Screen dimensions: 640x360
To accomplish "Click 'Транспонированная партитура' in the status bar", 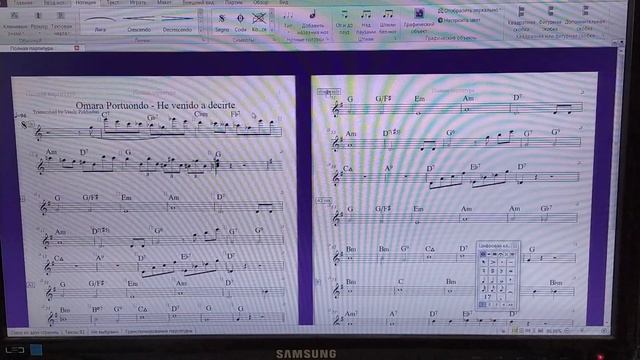I will point(158,331).
